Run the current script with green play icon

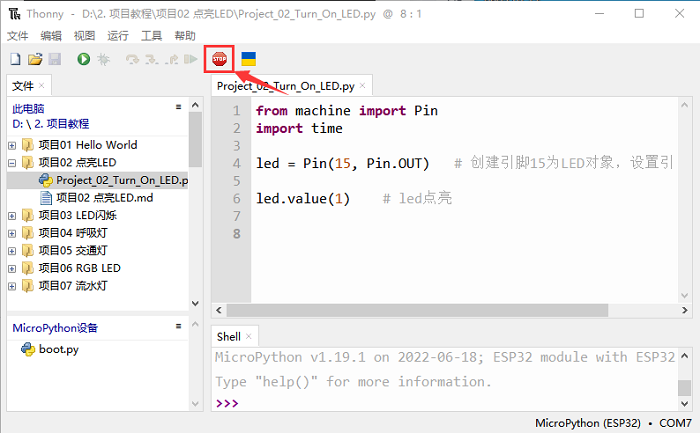84,60
